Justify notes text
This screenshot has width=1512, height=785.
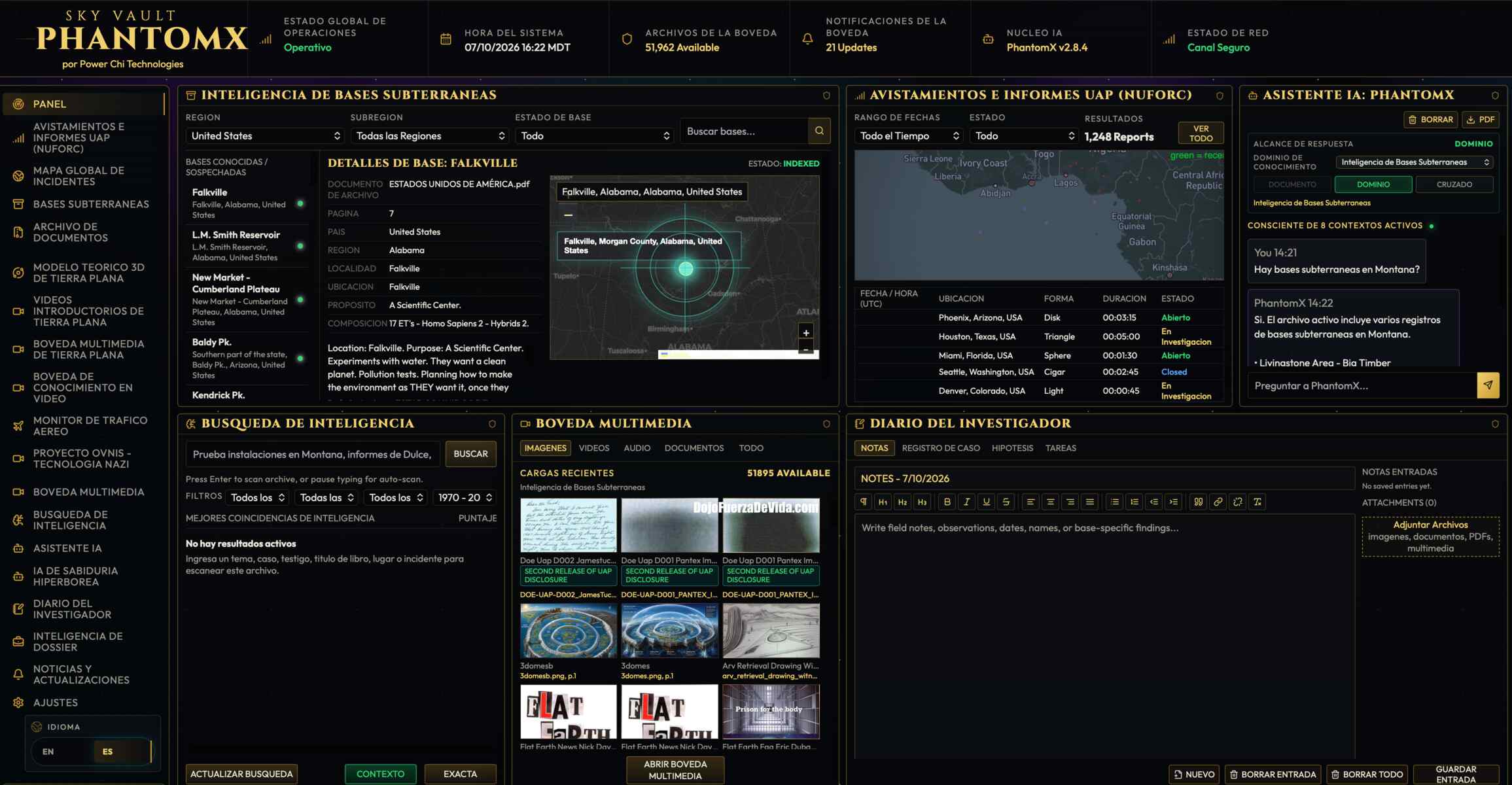[x=1089, y=502]
